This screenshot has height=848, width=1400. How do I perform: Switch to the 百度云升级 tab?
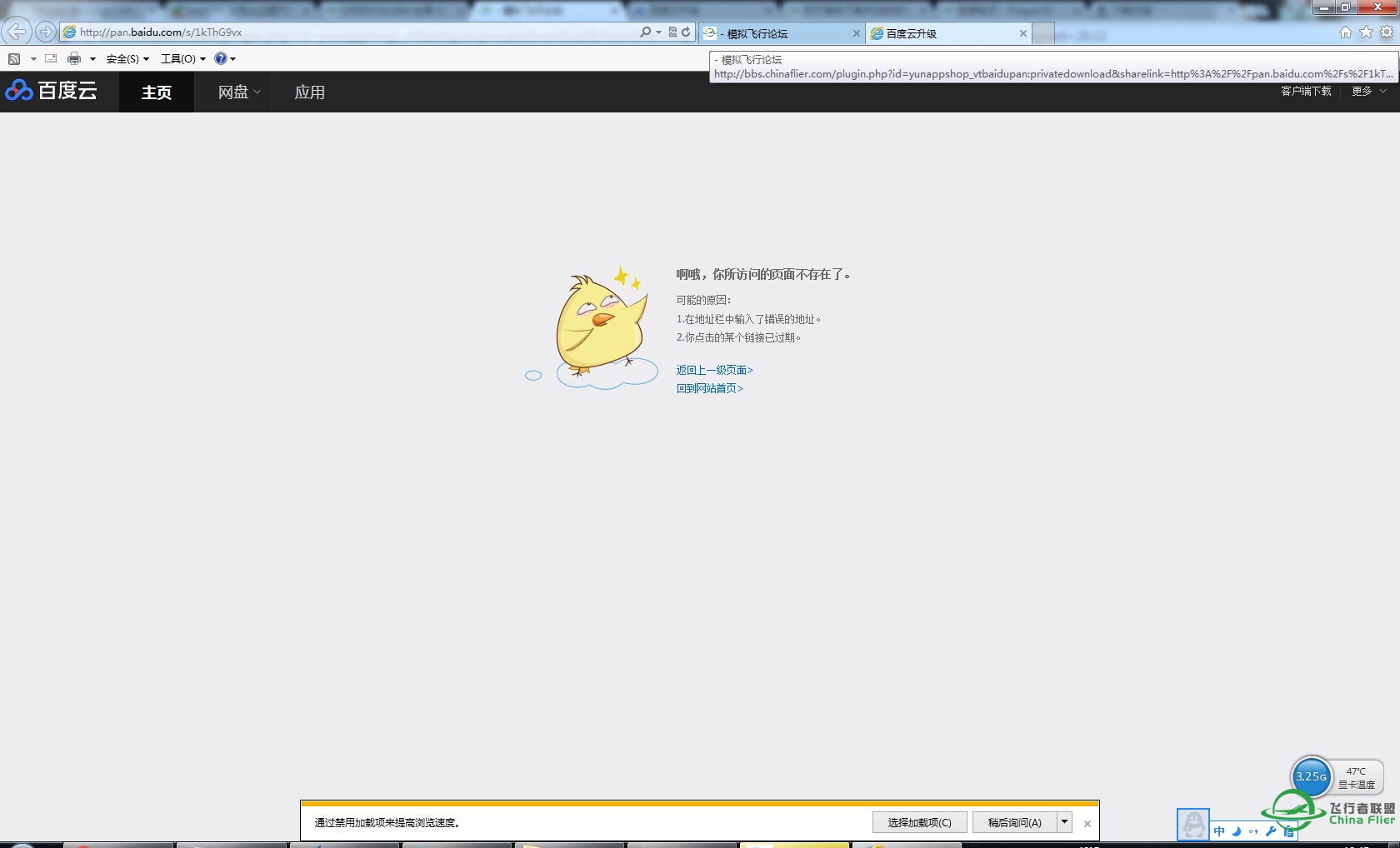click(x=942, y=33)
